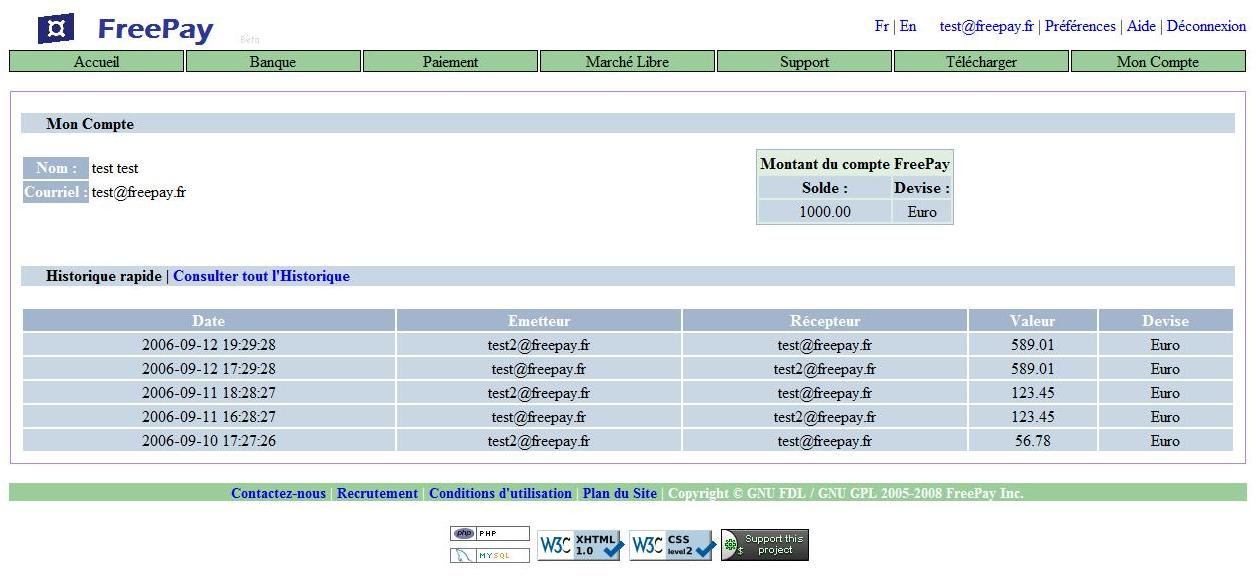Visit the Support menu tab
The image size is (1256, 580).
point(804,62)
